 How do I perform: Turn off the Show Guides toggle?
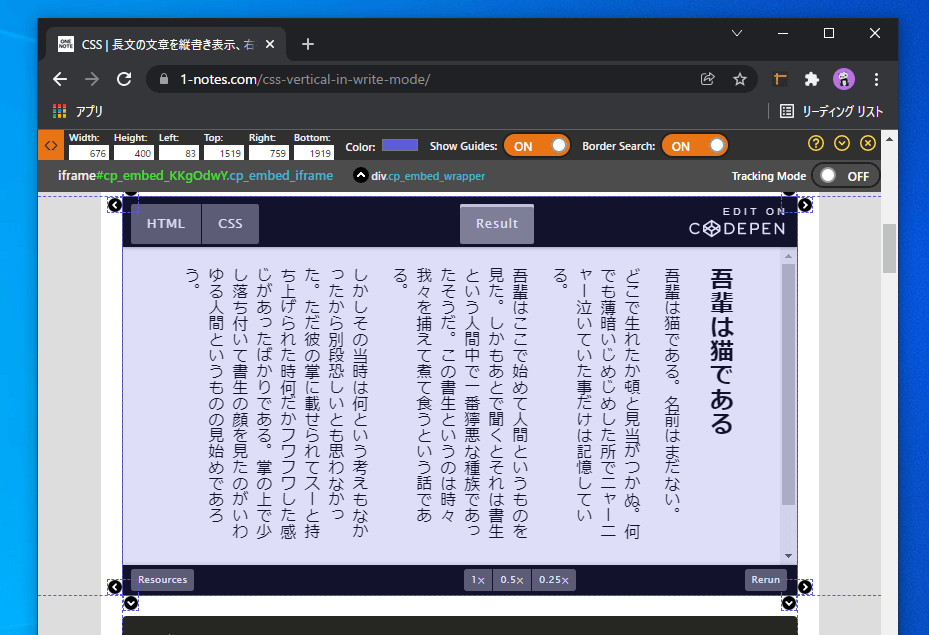[536, 144]
